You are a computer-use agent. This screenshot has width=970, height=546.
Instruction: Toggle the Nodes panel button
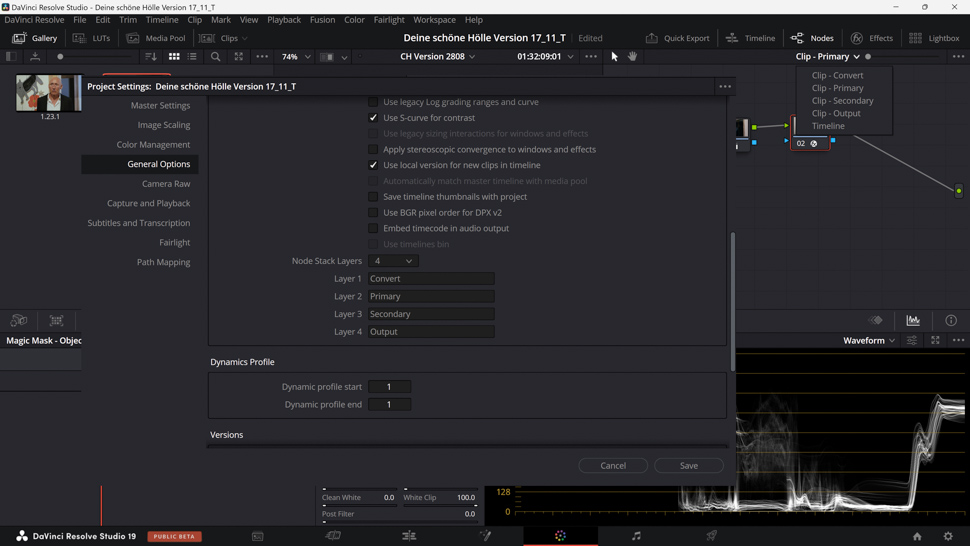click(x=812, y=38)
